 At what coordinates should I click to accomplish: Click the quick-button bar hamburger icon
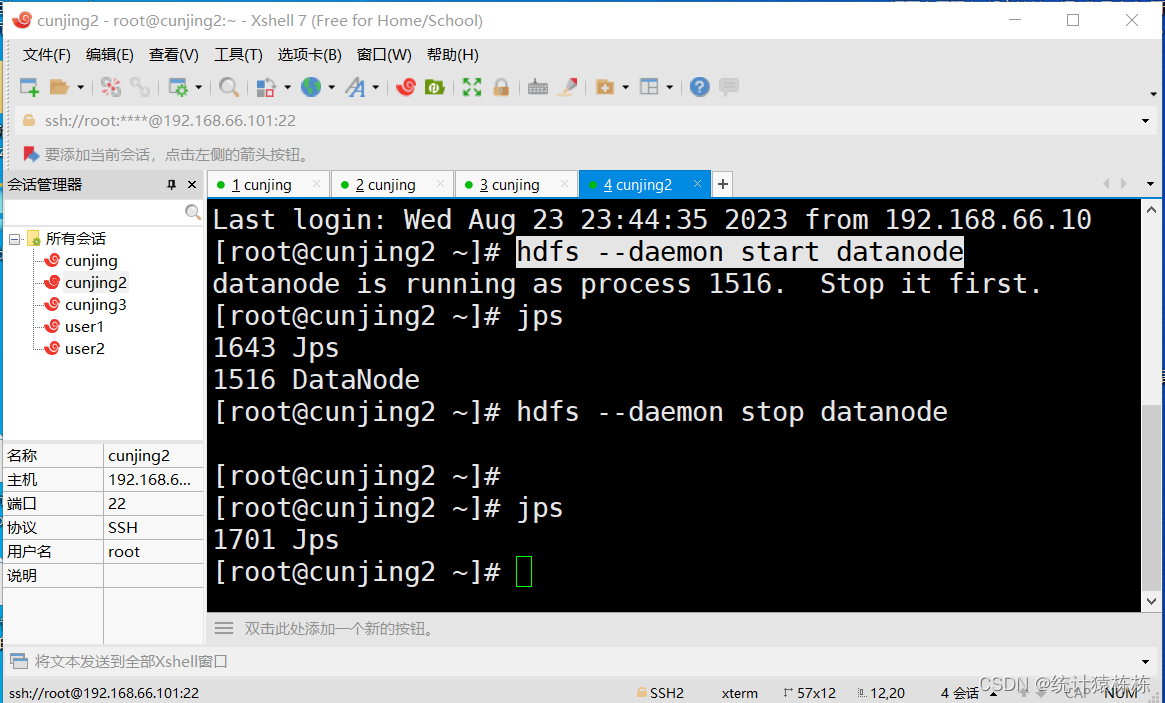(224, 629)
